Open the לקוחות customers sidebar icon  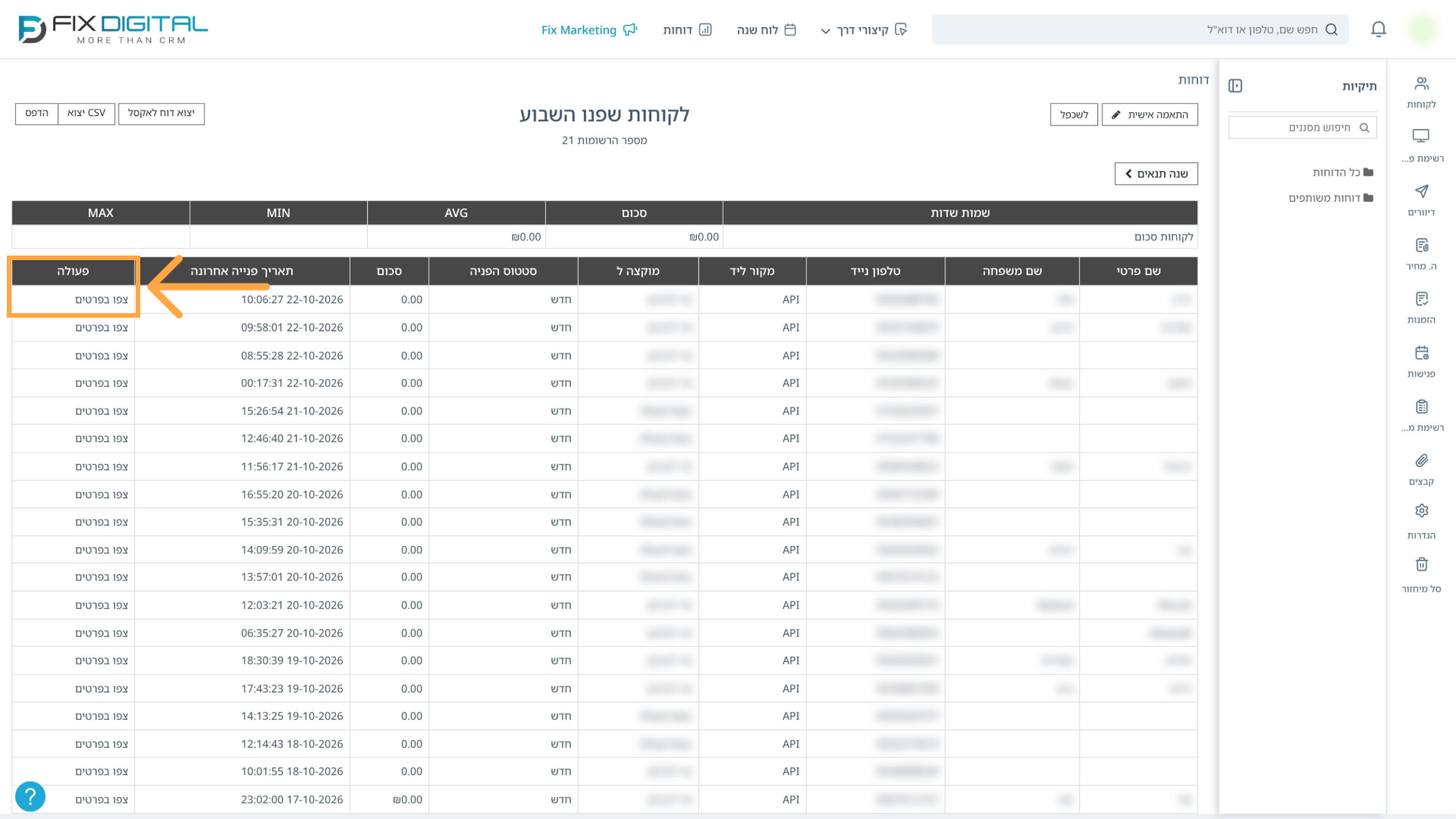1422,83
